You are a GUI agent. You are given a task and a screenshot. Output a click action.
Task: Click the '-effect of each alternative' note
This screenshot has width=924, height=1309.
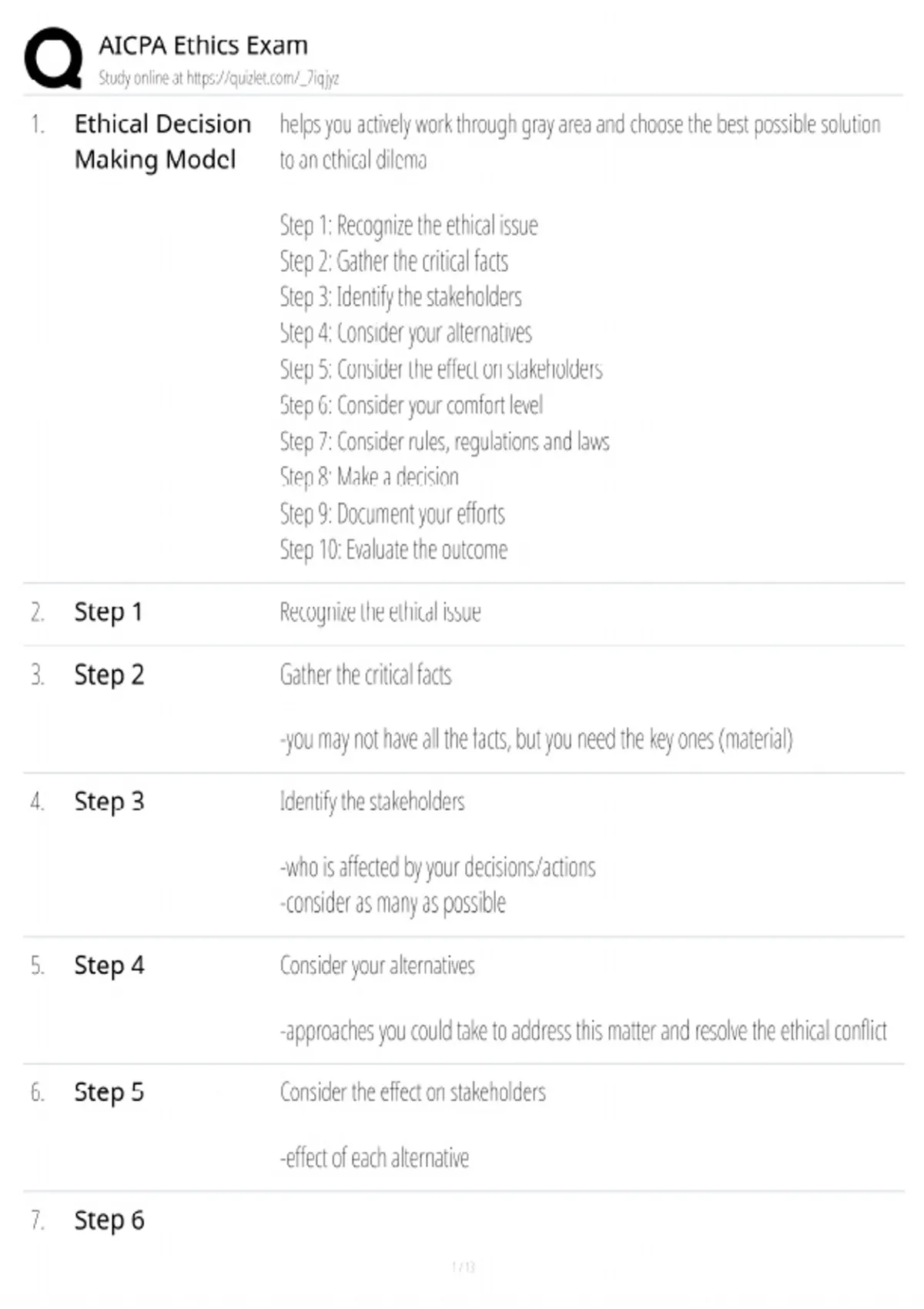374,1157
